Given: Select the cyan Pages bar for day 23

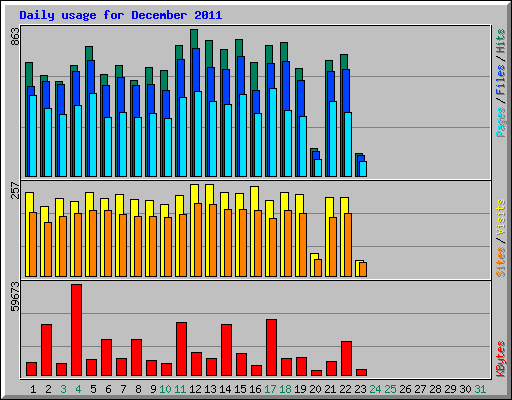Looking at the screenshot, I should [x=363, y=169].
